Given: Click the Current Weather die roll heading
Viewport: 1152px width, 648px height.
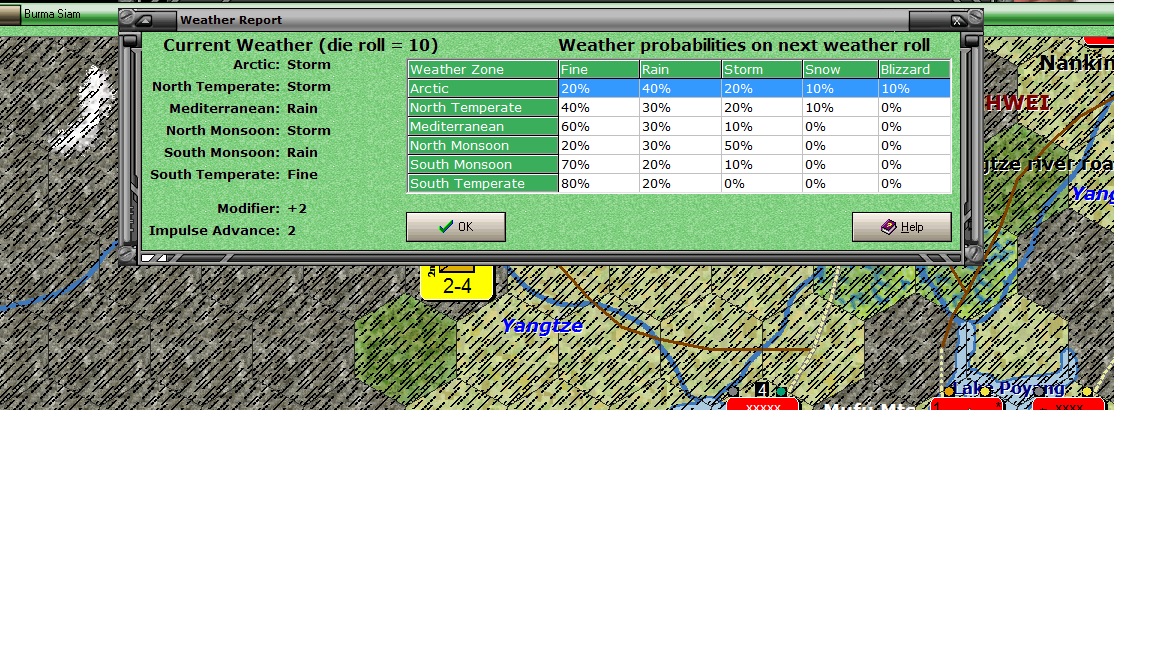Looking at the screenshot, I should pyautogui.click(x=300, y=46).
